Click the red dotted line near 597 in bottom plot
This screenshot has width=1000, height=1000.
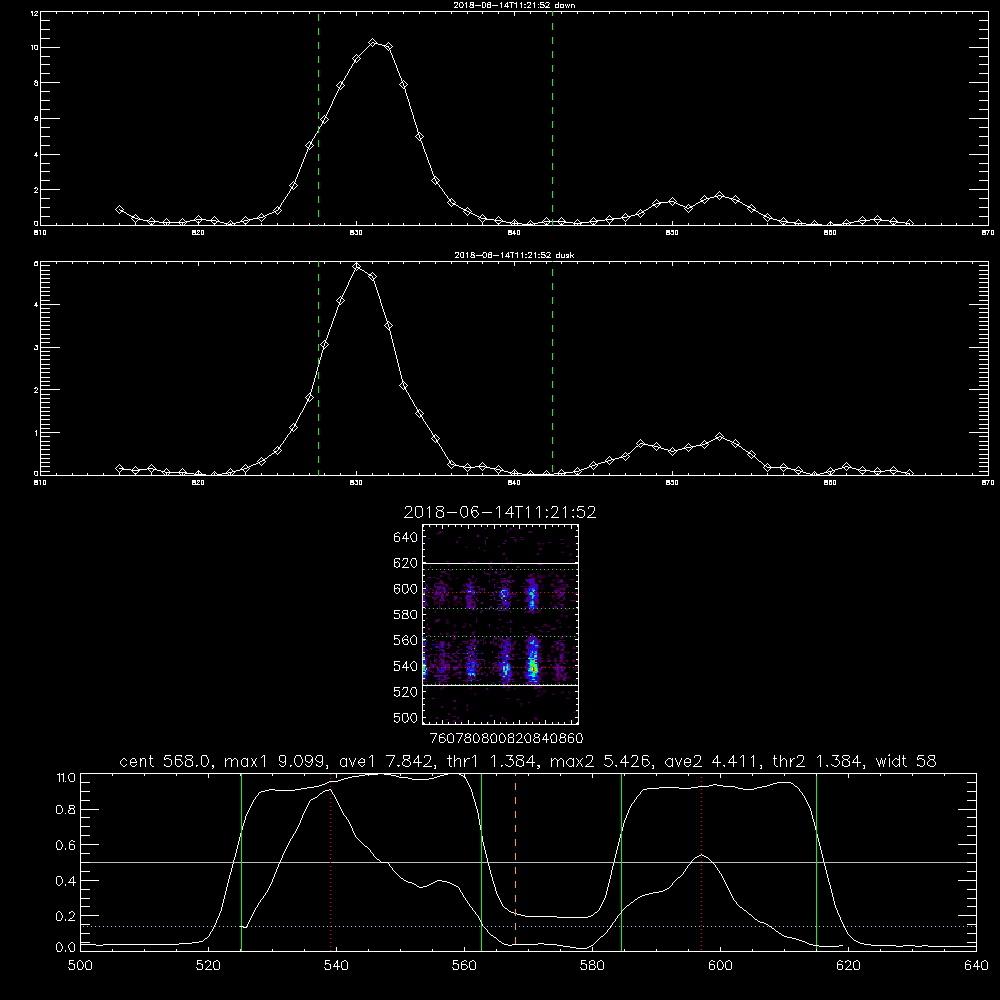pos(702,861)
